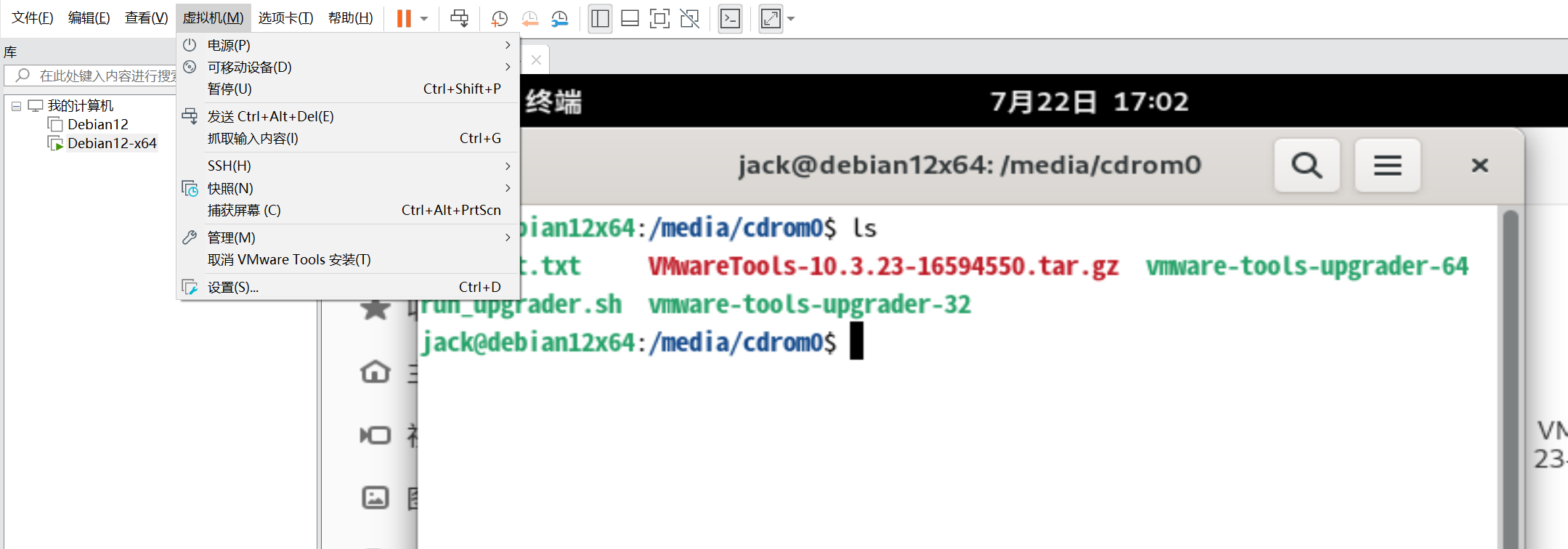The height and width of the screenshot is (549, 1568).
Task: Select 取消 VMware Tools 安装(T)
Action: (x=349, y=259)
